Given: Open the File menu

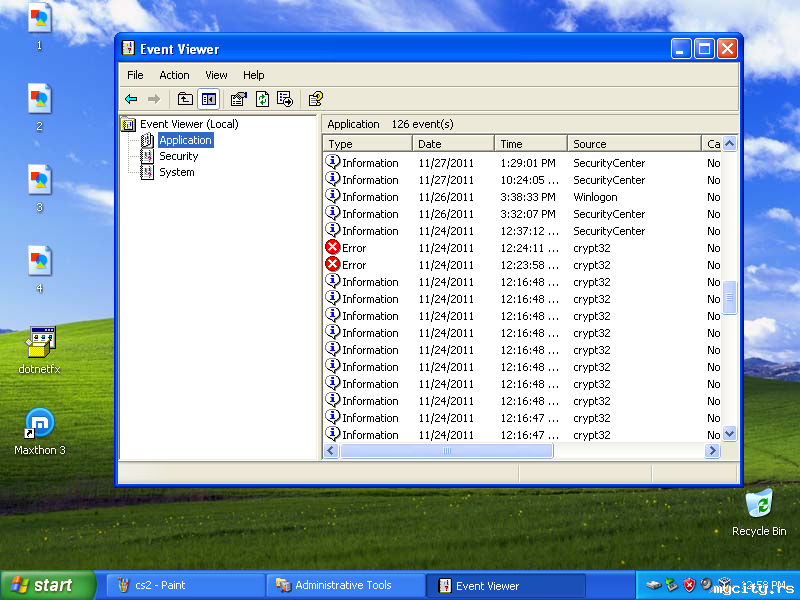Looking at the screenshot, I should click(x=135, y=75).
